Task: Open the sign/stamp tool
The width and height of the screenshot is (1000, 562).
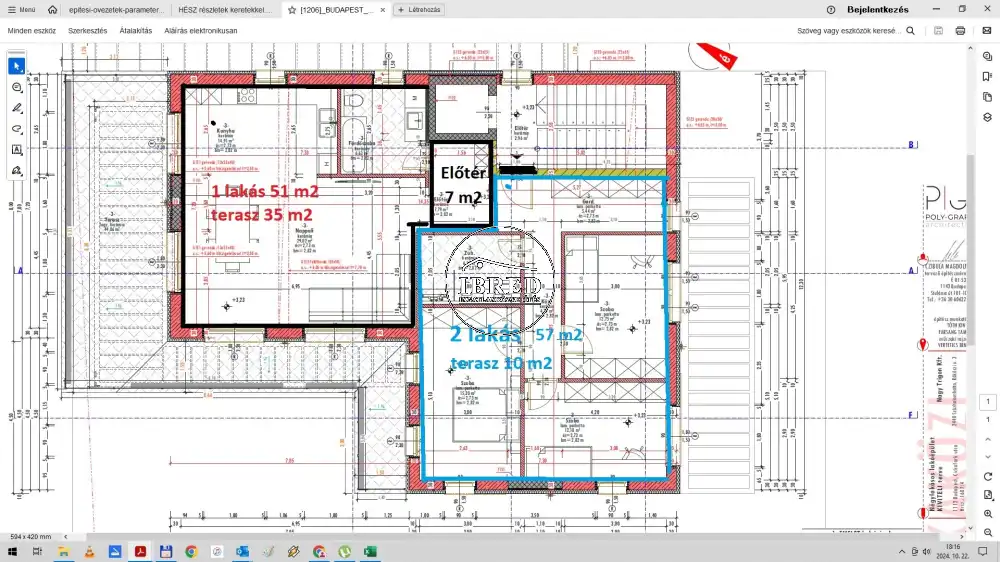Action: tap(17, 171)
